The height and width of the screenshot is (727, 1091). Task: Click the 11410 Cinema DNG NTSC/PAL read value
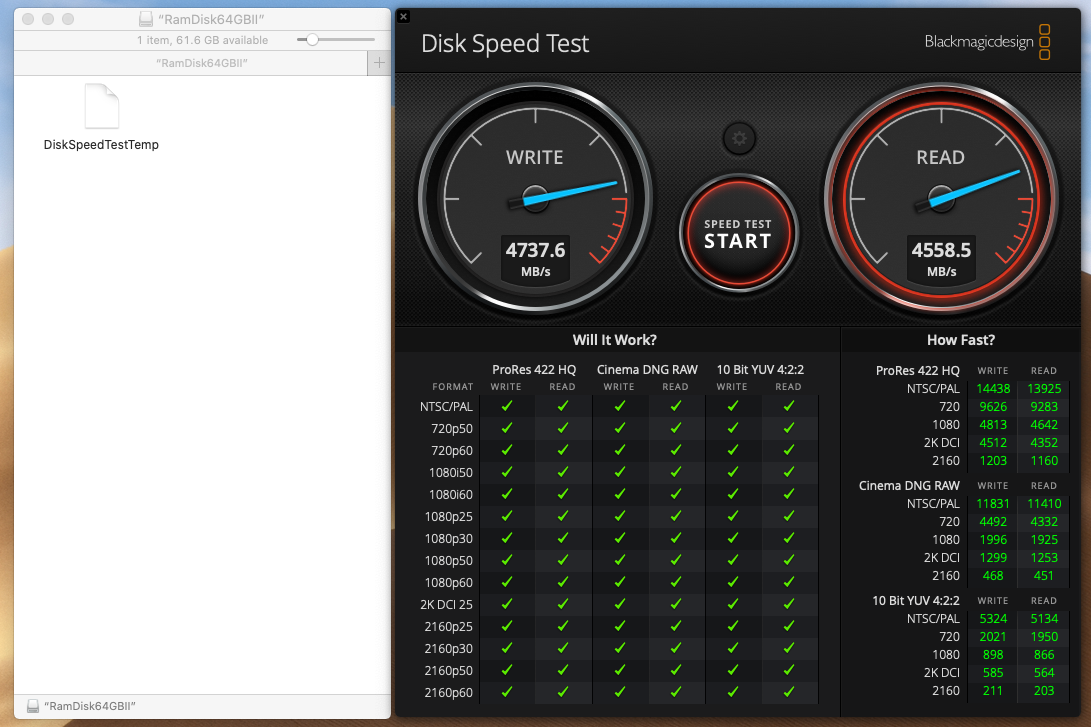(1044, 504)
